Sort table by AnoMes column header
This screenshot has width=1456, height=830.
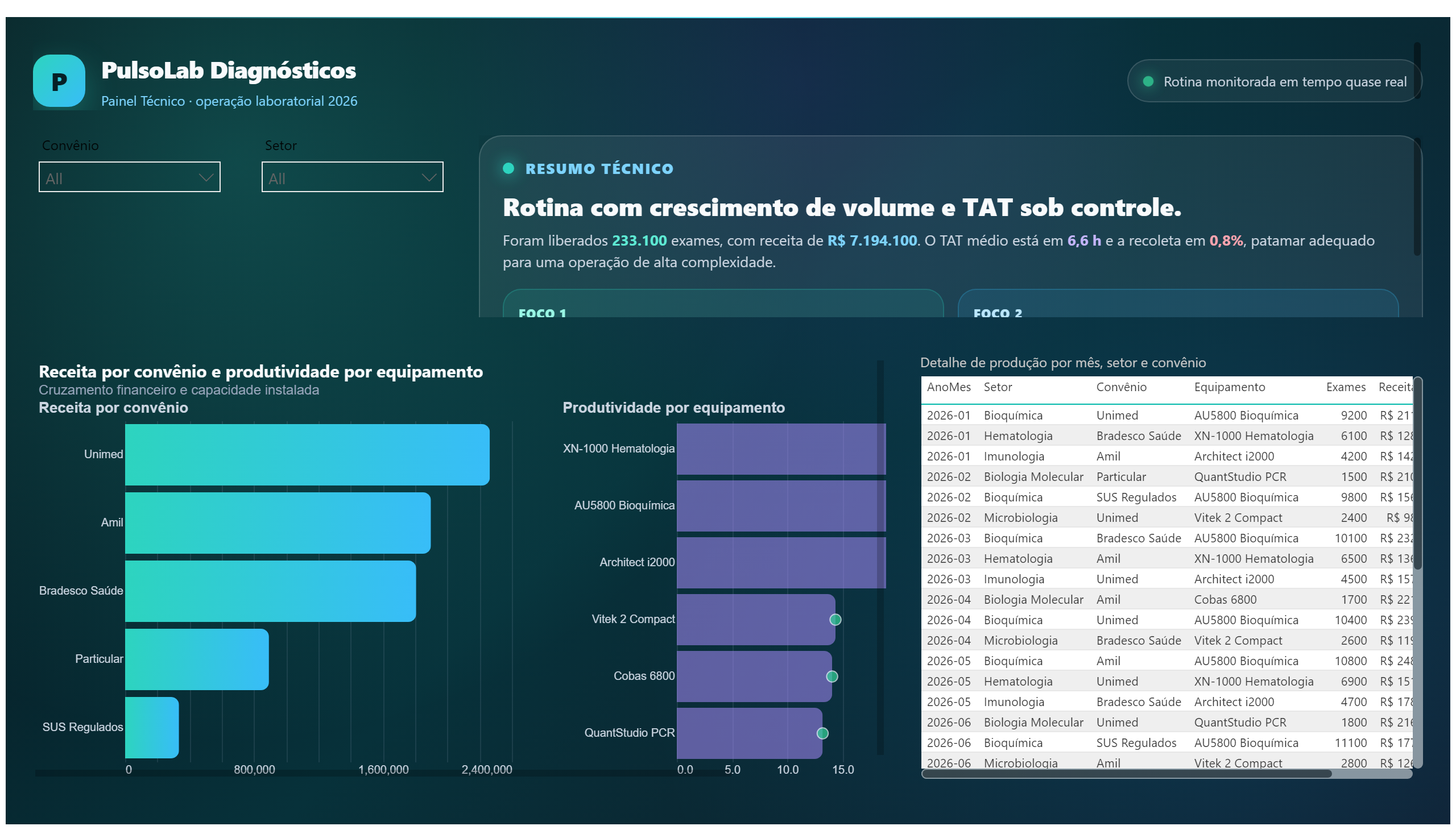[x=949, y=387]
